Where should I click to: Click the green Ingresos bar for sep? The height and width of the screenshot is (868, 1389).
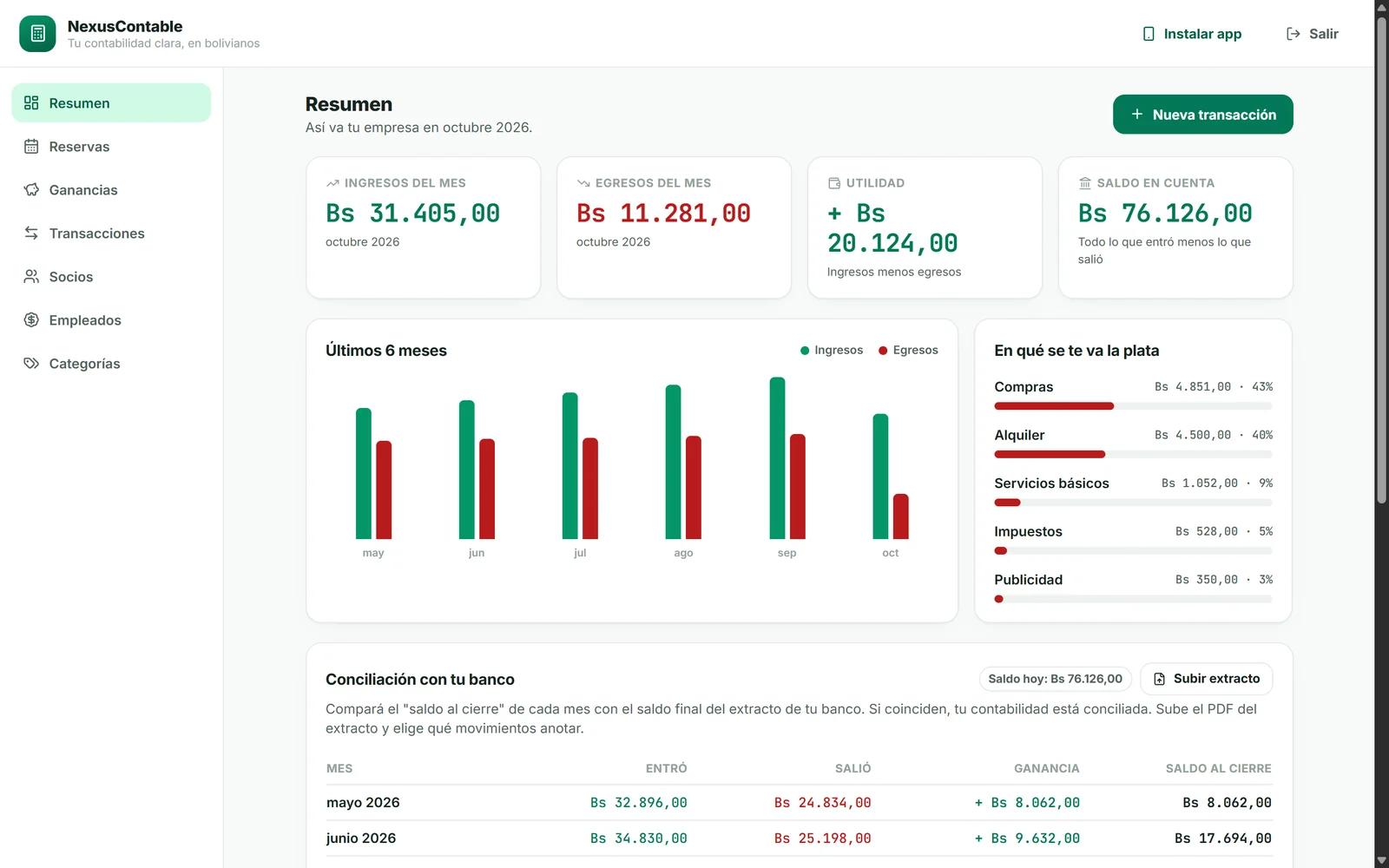point(777,458)
